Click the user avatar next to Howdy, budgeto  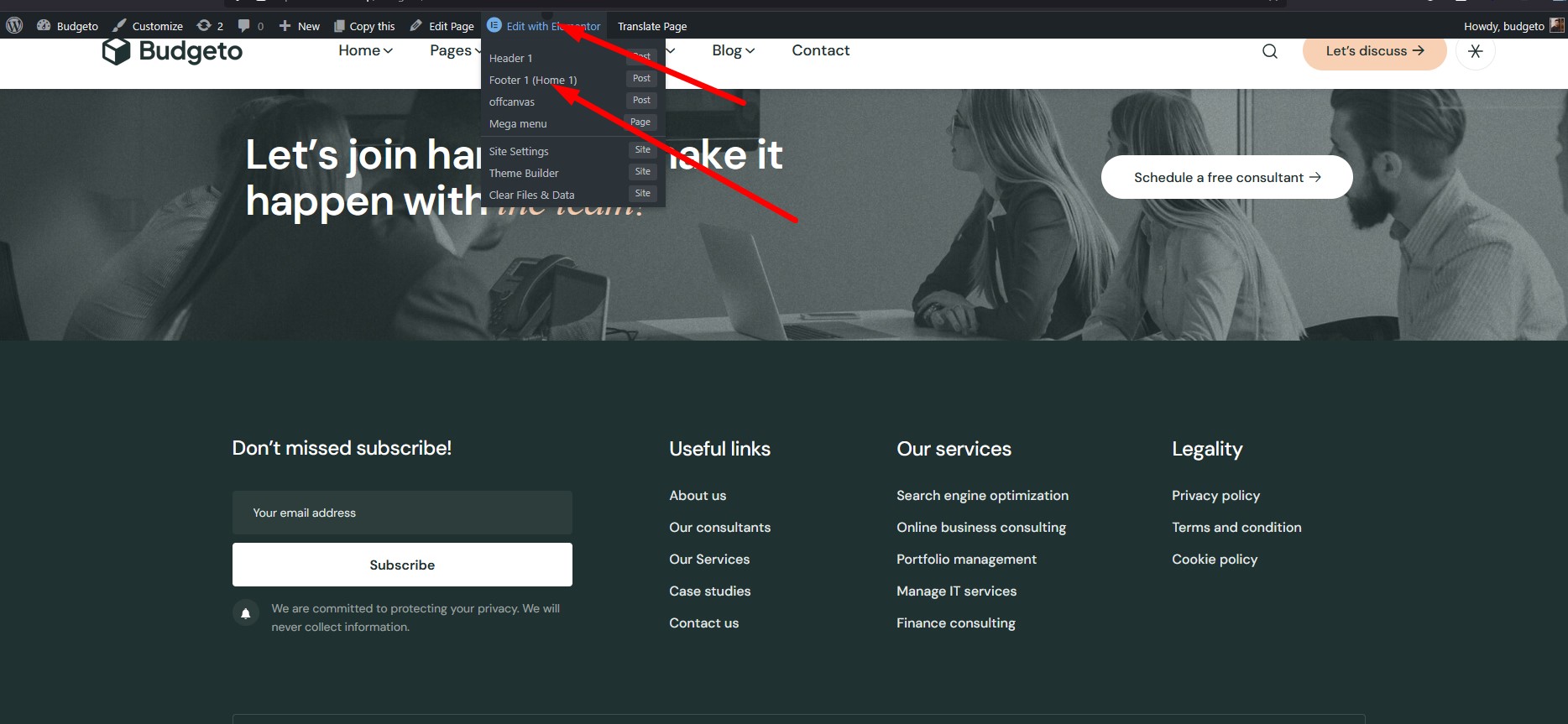click(1556, 25)
